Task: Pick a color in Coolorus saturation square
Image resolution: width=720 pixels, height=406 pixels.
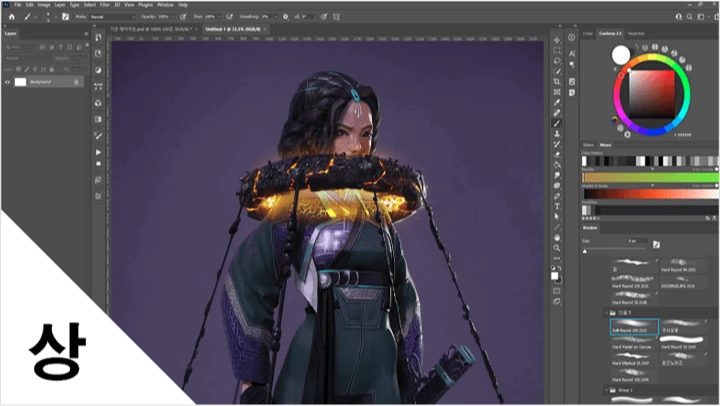Action: pyautogui.click(x=652, y=94)
